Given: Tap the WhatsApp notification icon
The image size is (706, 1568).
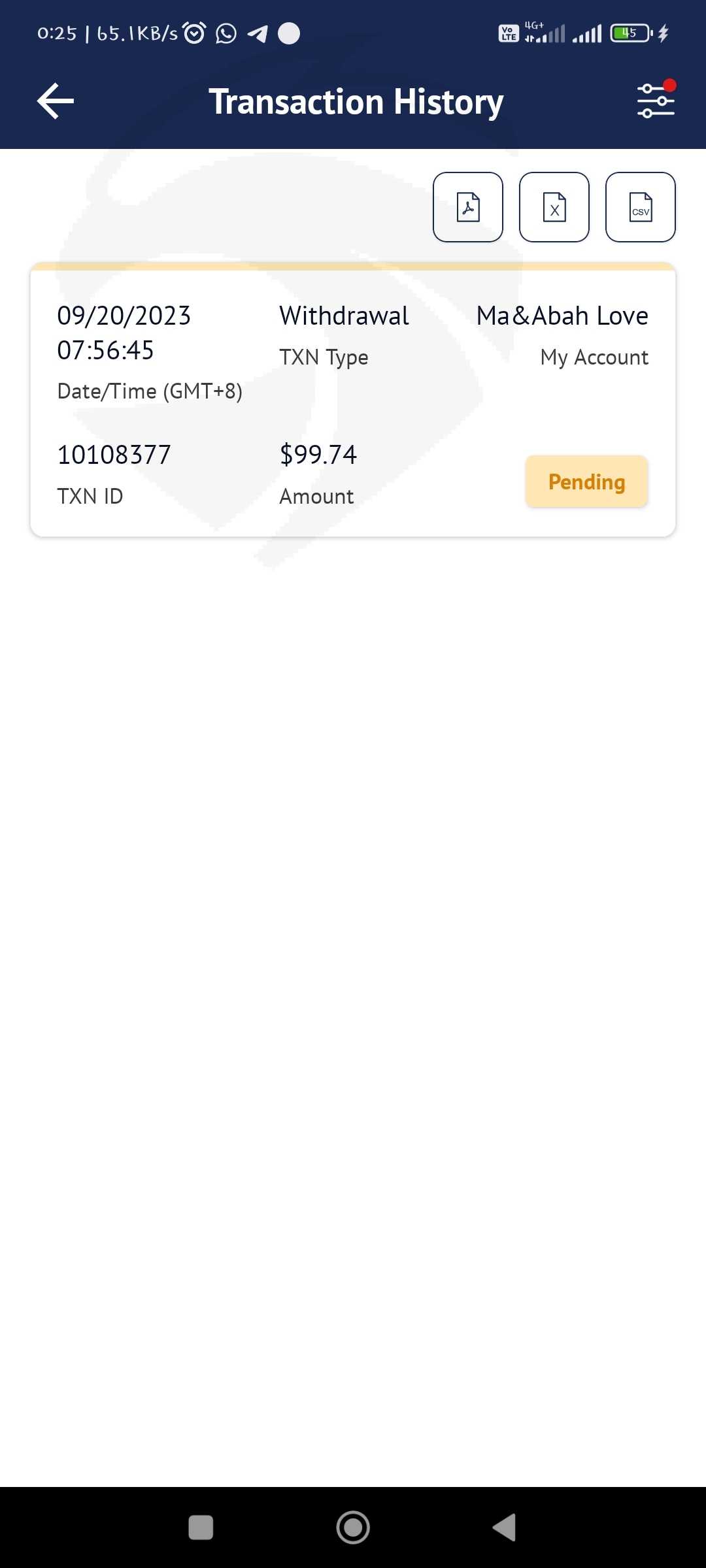Looking at the screenshot, I should [x=226, y=33].
